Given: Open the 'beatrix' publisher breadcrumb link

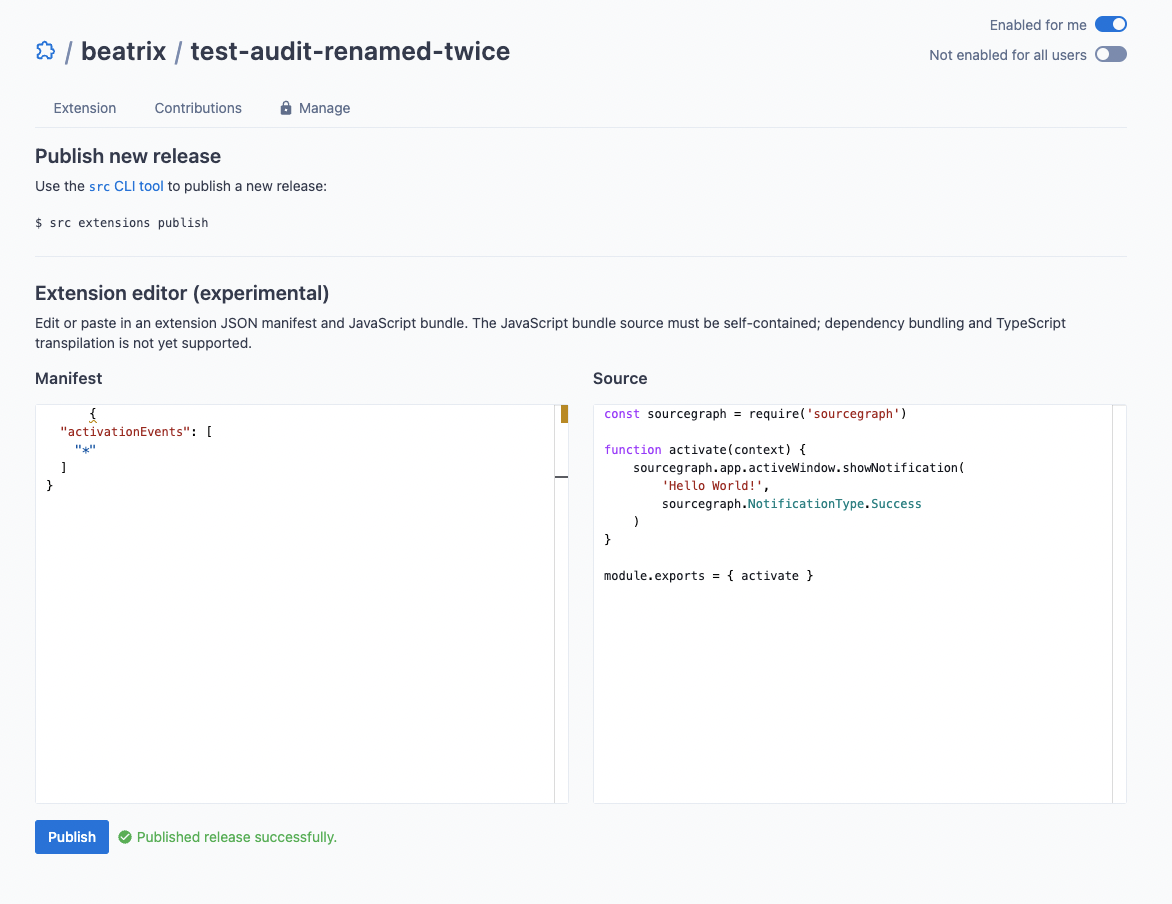Looking at the screenshot, I should pyautogui.click(x=123, y=51).
